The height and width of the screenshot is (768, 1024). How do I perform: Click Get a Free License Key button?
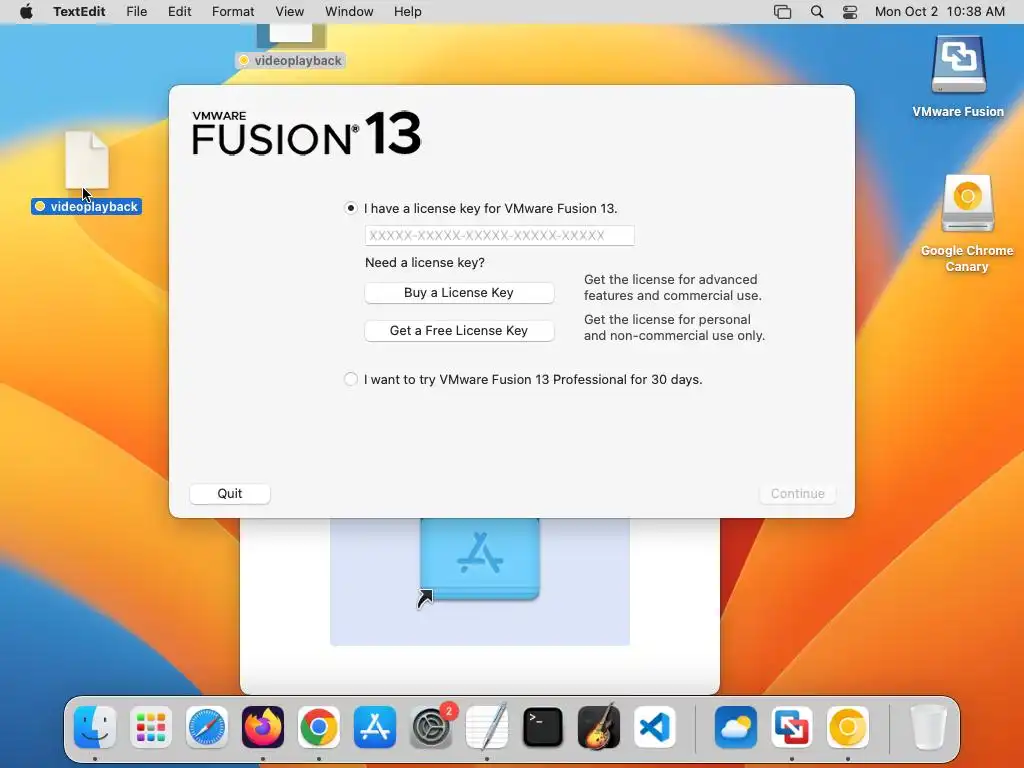459,330
